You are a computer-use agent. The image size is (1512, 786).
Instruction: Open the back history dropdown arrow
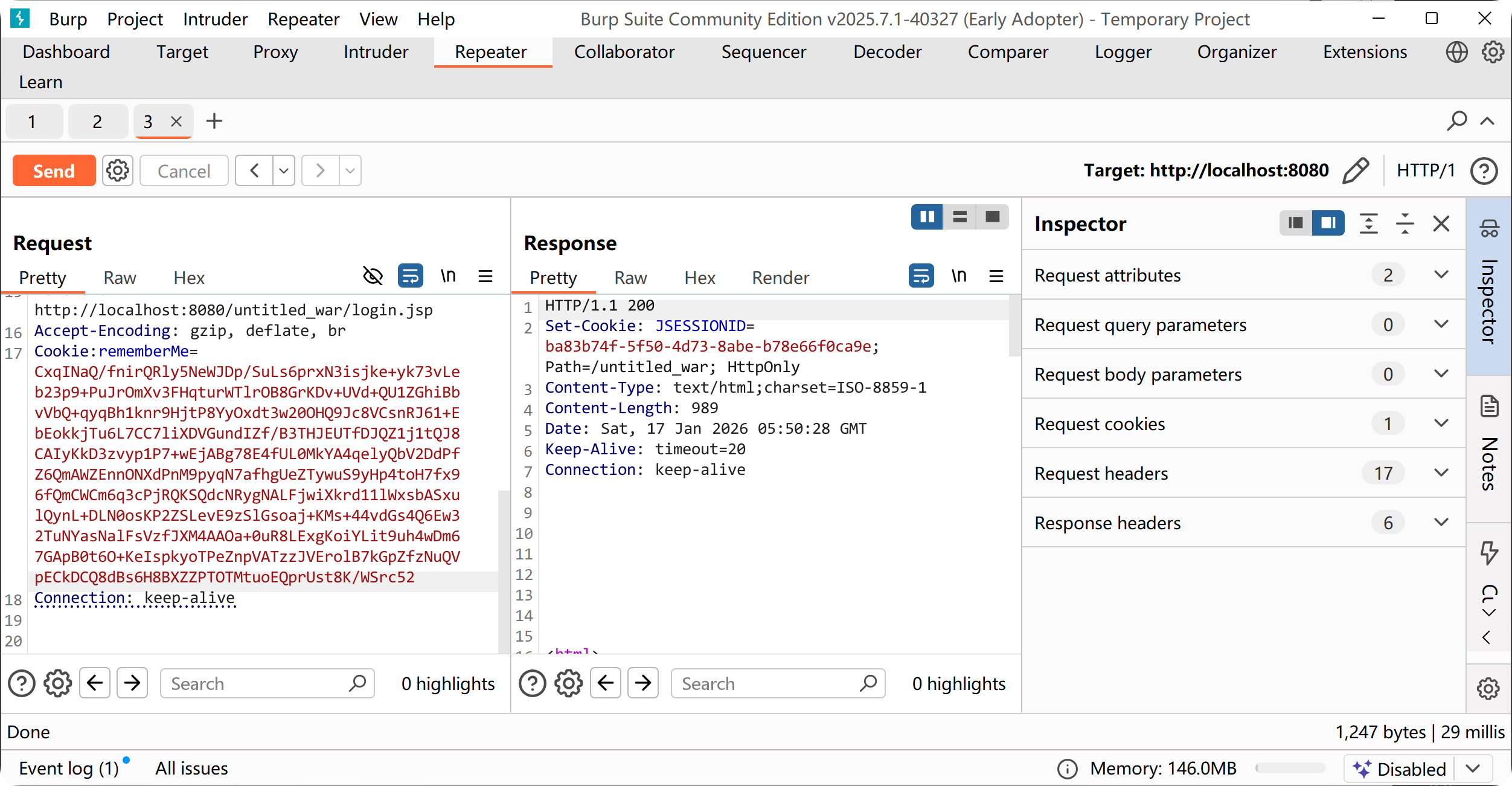[284, 171]
